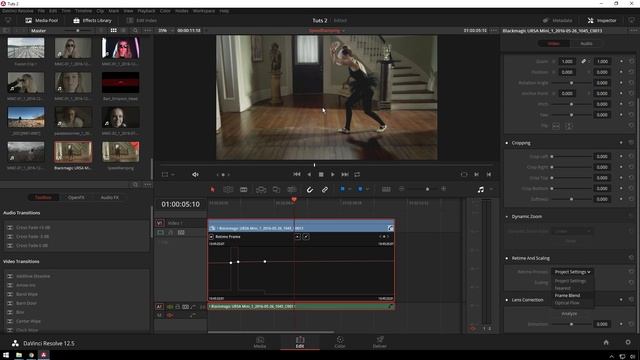The image size is (640, 360).
Task: Choose Frame Blend in the retime dropdown
Action: (567, 296)
